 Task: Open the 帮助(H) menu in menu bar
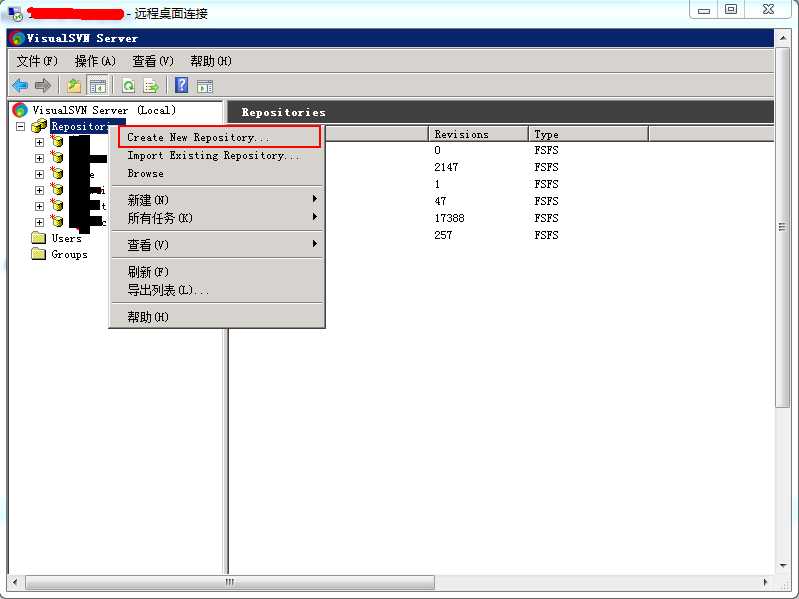coord(210,61)
